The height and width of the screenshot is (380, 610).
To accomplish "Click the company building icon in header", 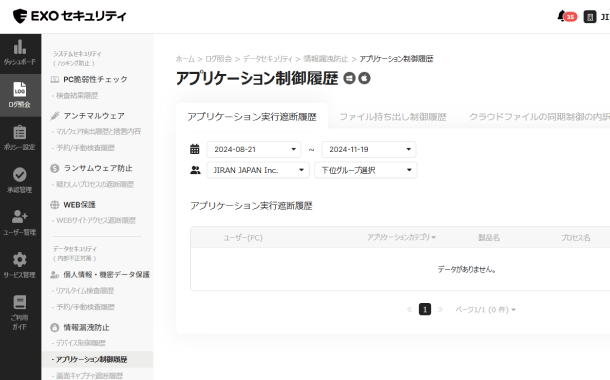I will [590, 17].
